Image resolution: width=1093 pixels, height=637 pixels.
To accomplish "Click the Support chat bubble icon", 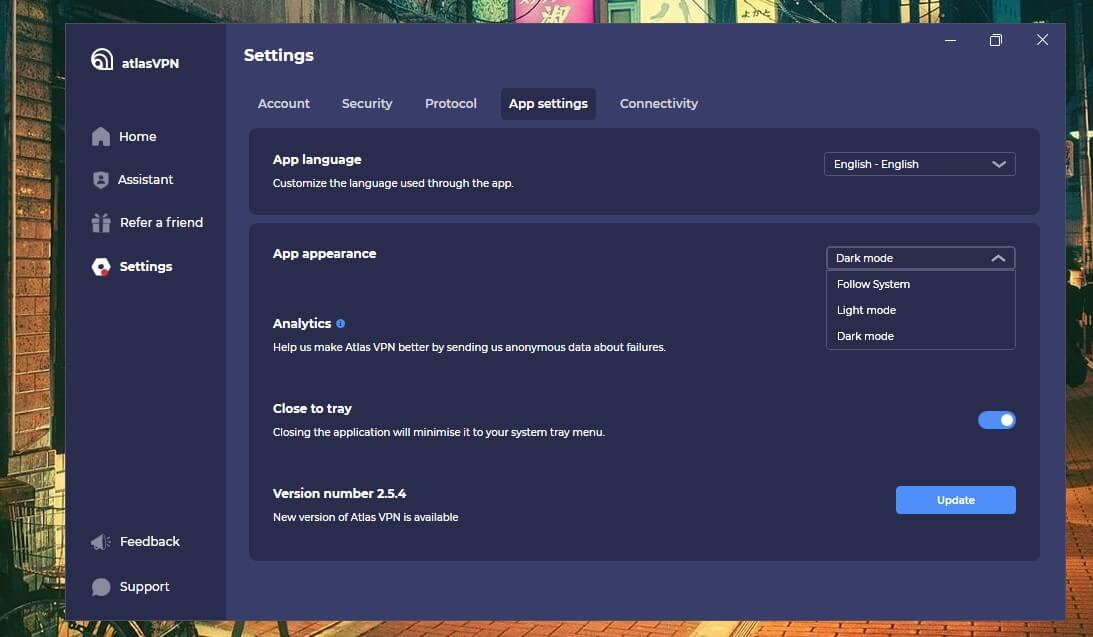I will [101, 587].
